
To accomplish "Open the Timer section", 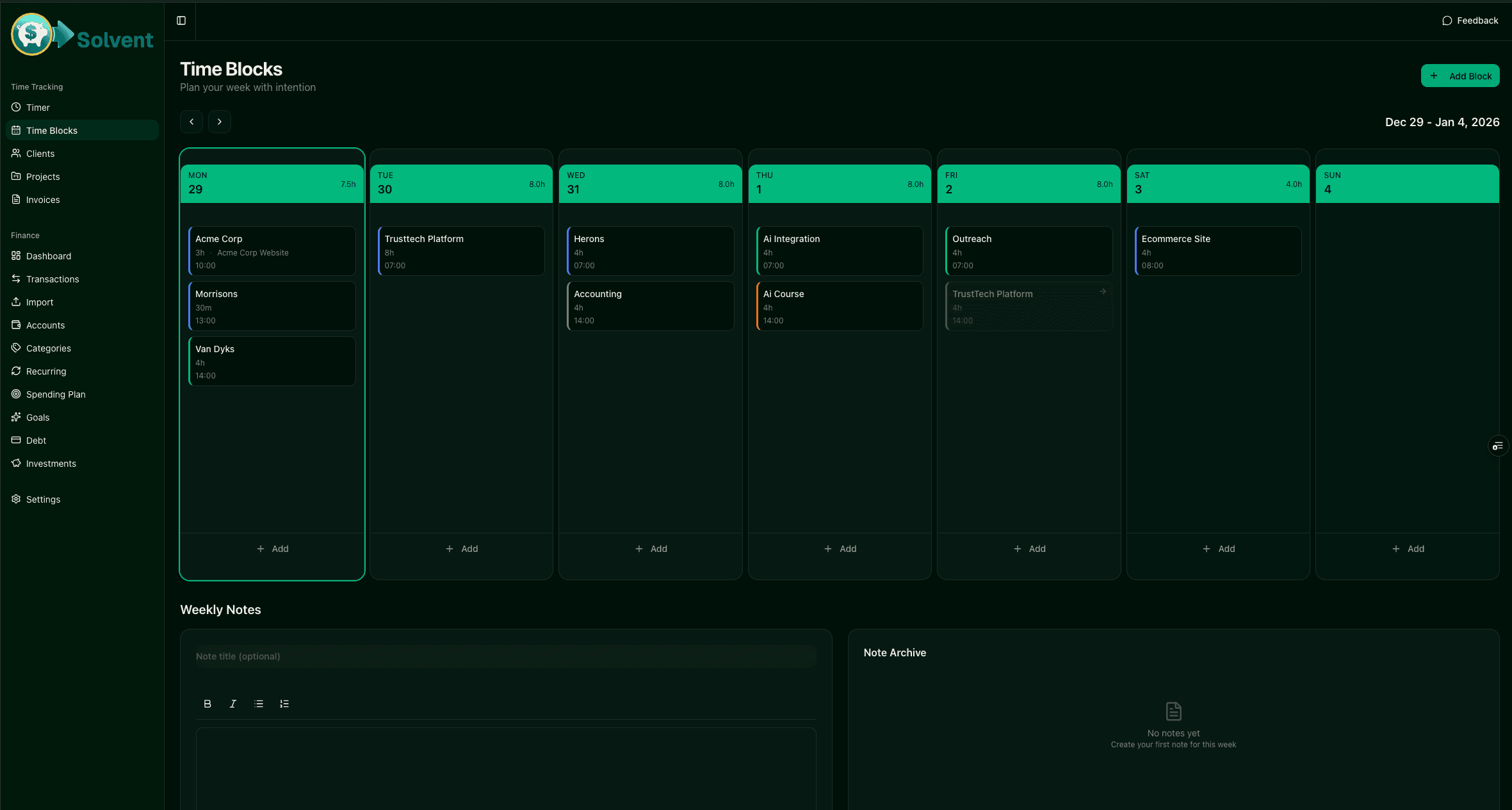I will point(38,107).
